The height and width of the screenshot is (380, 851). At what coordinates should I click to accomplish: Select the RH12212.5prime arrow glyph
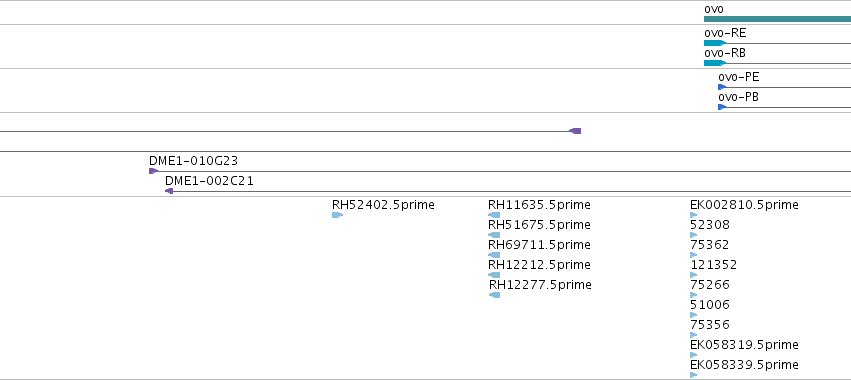494,275
